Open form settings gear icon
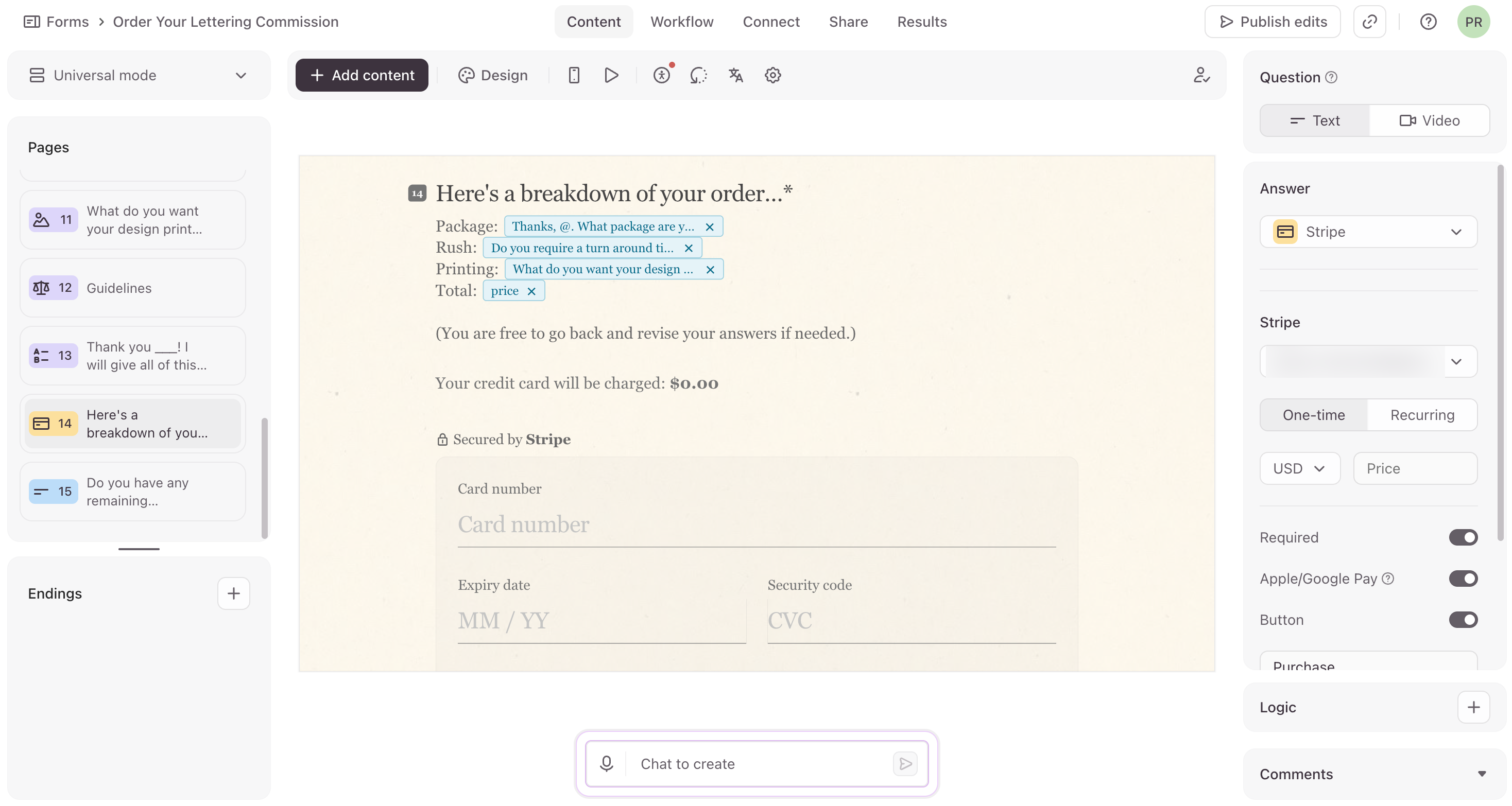 click(x=772, y=75)
